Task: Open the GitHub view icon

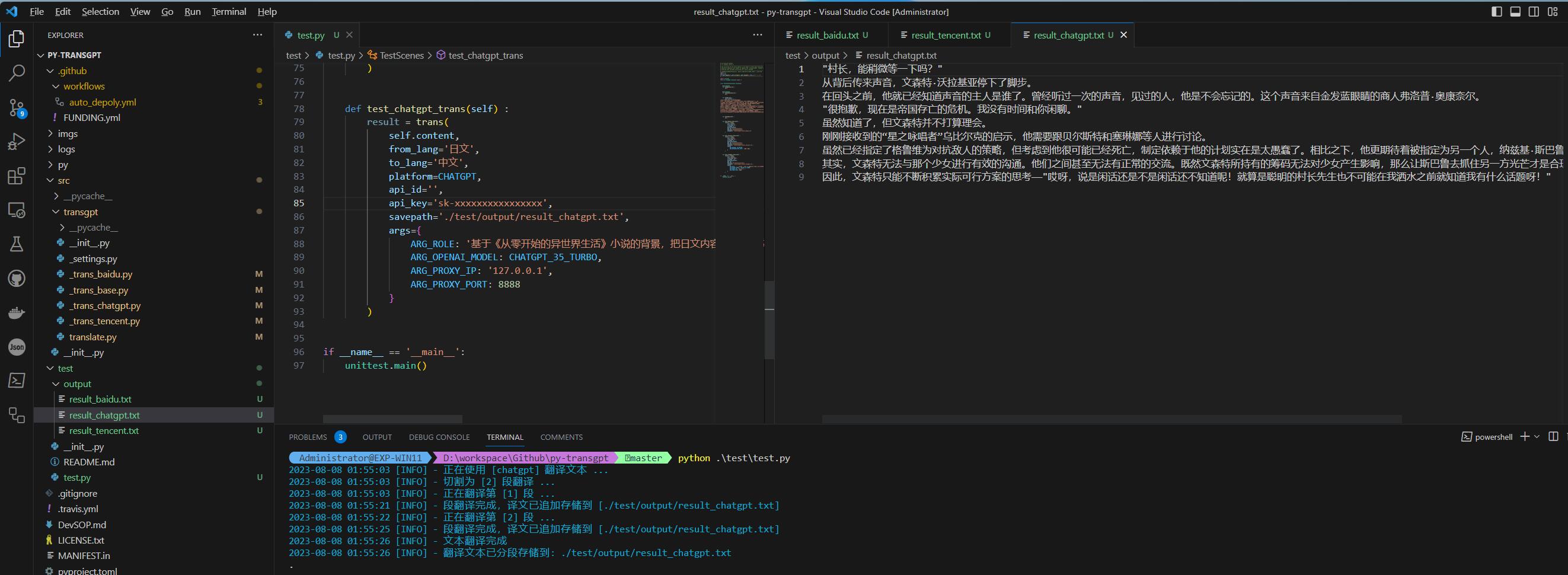Action: (17, 279)
